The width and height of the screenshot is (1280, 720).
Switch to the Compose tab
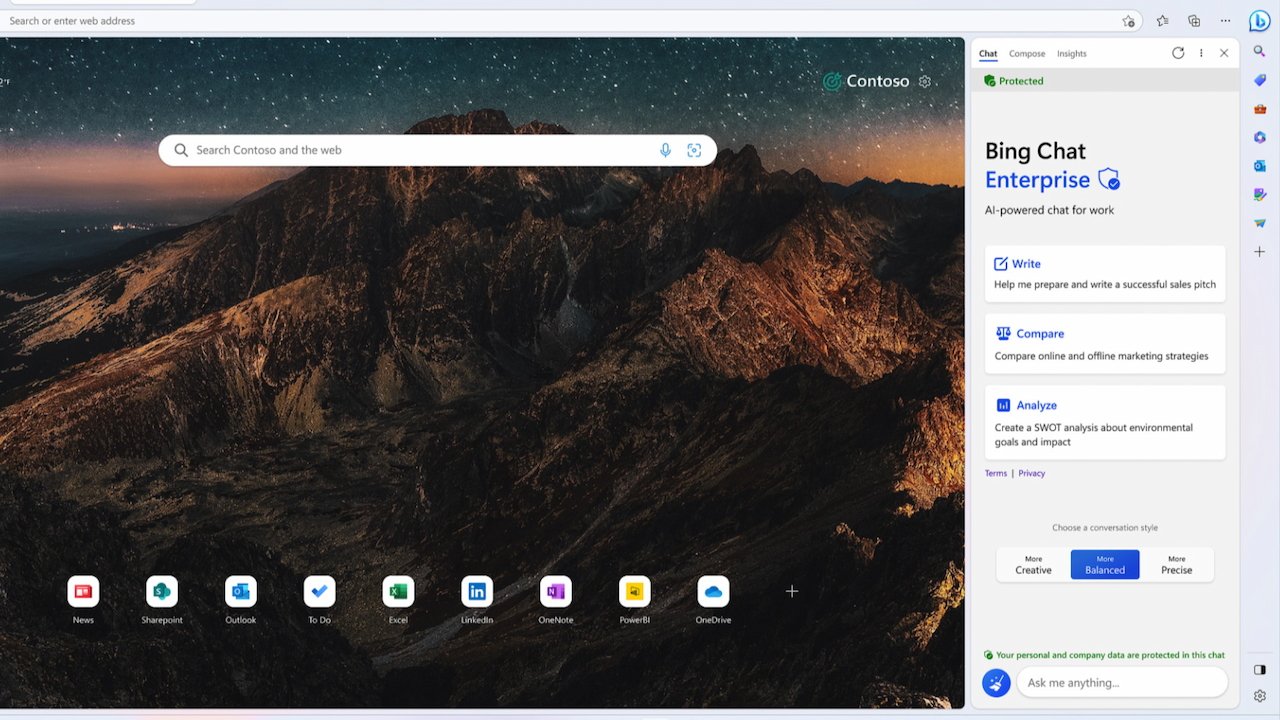(x=1027, y=54)
